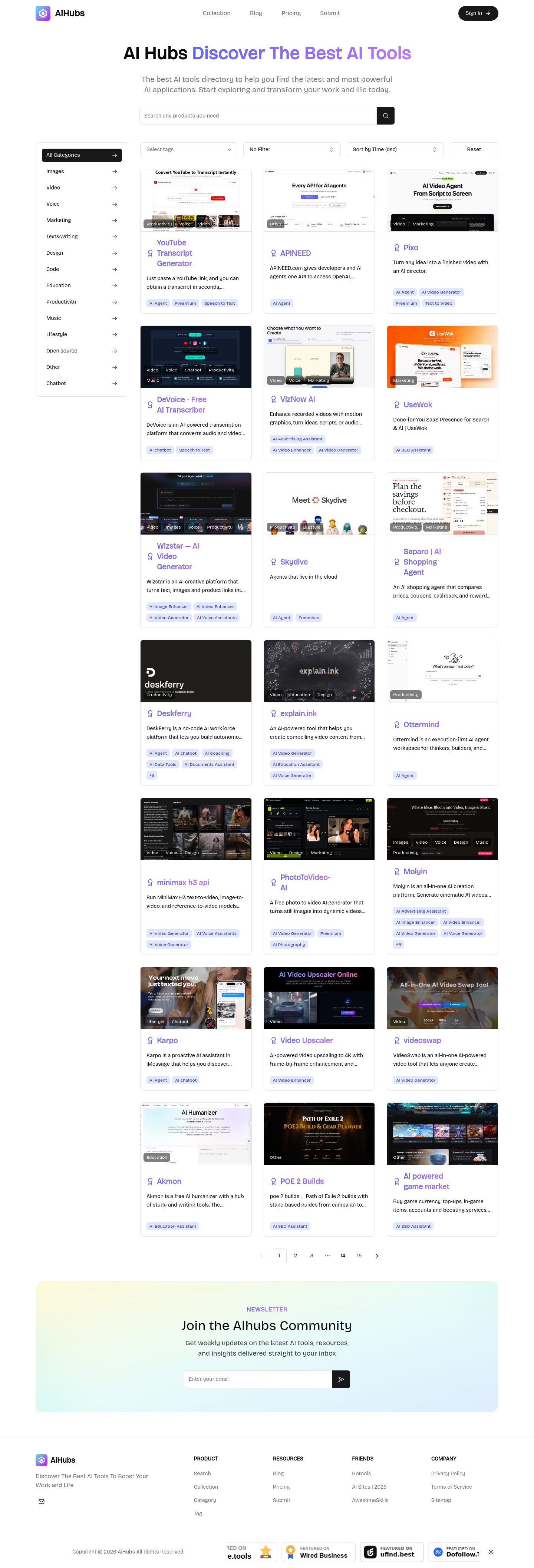Viewport: 534px width, 1568px height.
Task: Open Submit in the top nav
Action: 330,13
